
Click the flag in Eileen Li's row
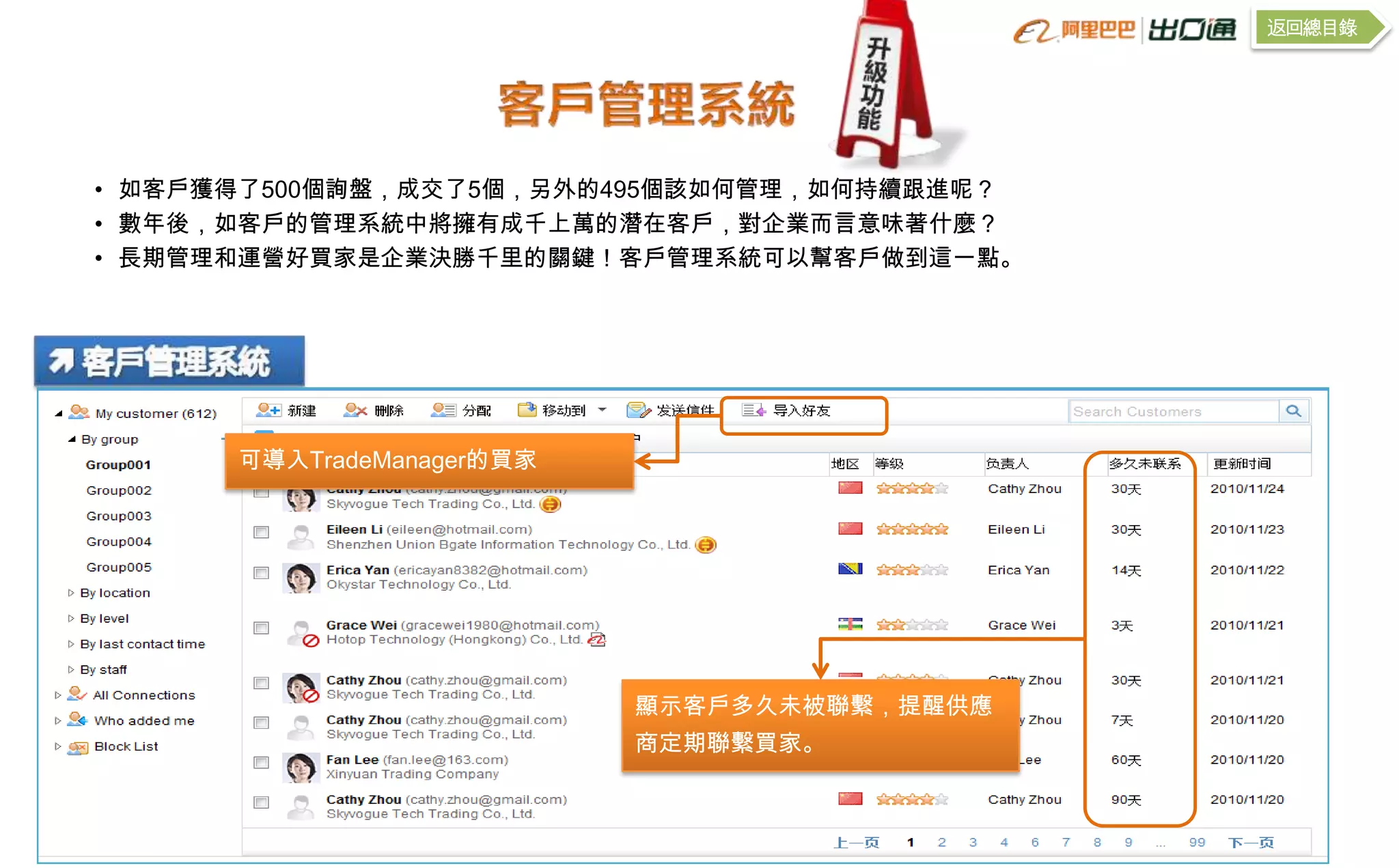850,529
